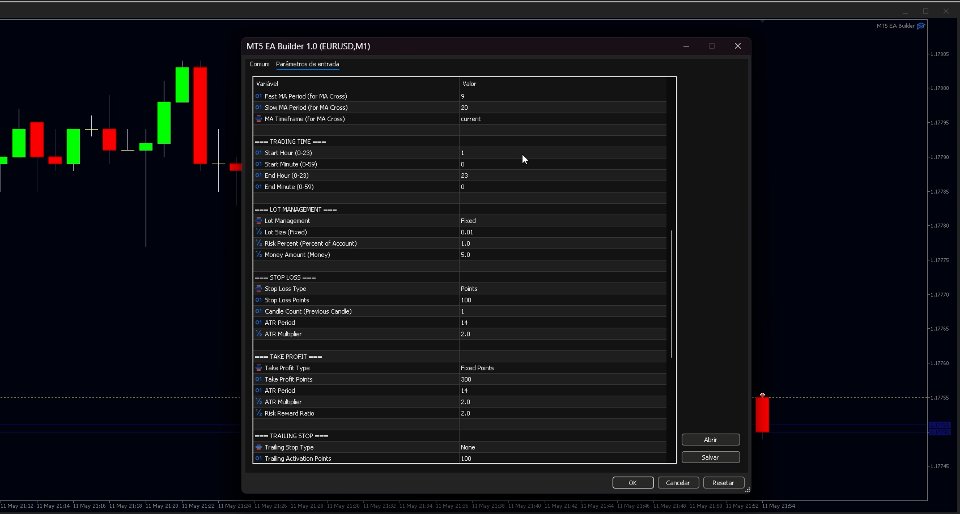Select the Parâmetros de entrada tab
This screenshot has height=514, width=960.
[x=307, y=64]
